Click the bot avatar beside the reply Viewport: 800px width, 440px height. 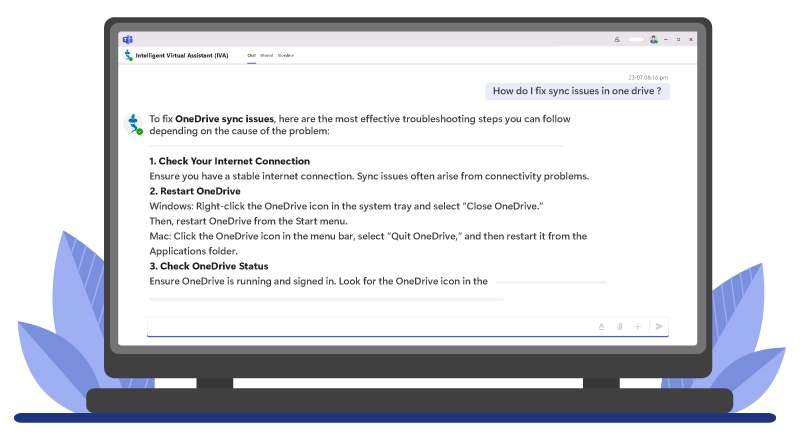point(133,124)
